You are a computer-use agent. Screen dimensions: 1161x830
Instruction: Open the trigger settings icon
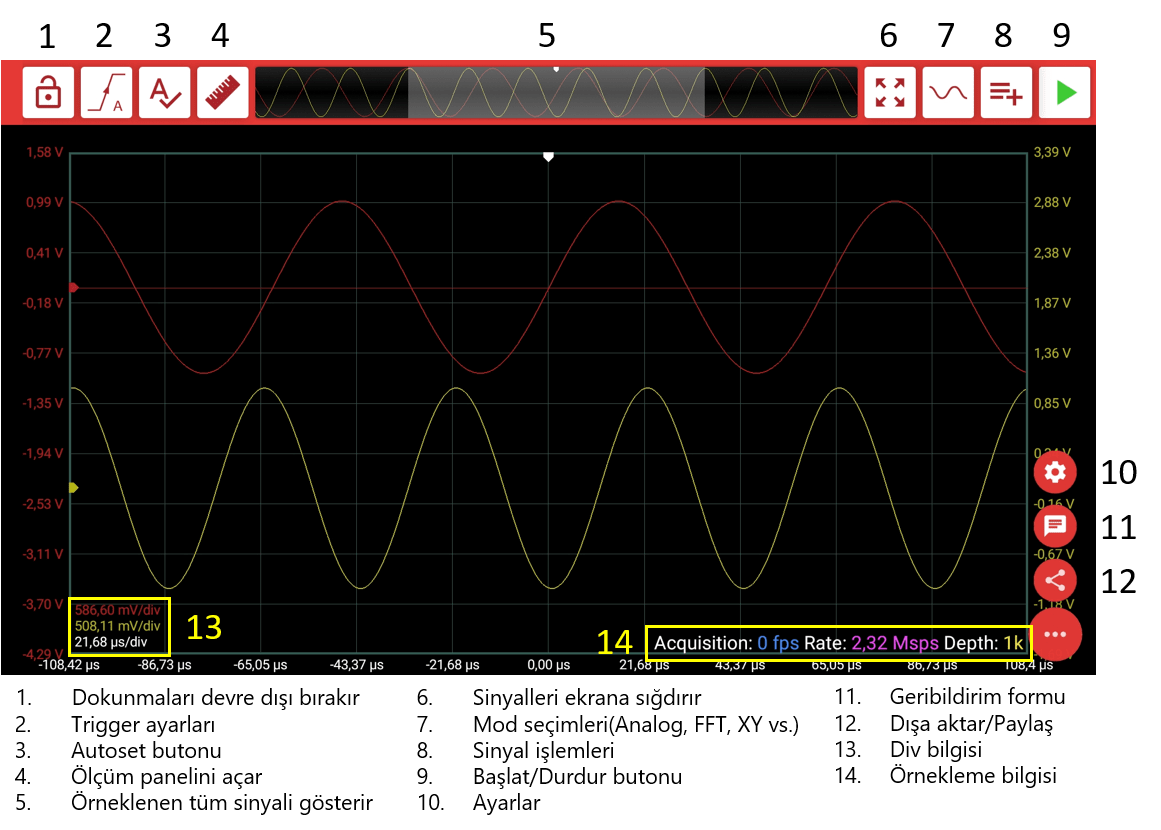106,93
